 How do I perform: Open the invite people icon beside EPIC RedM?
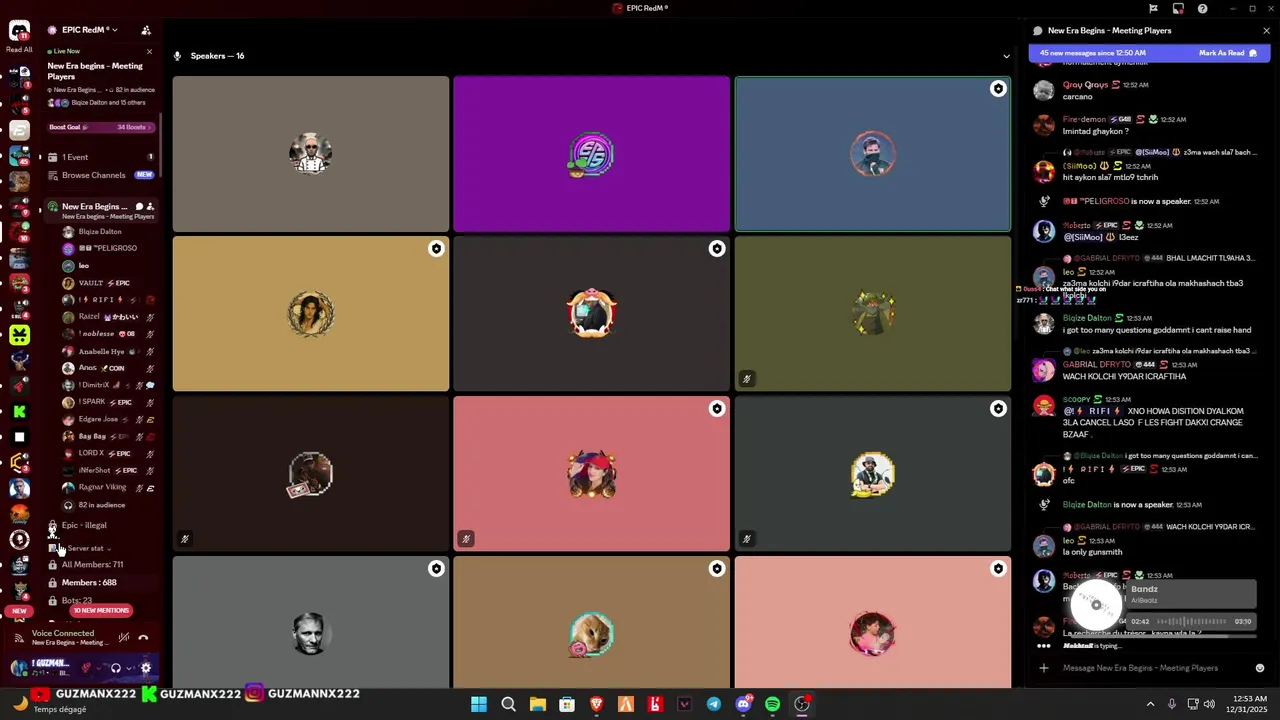pyautogui.click(x=146, y=30)
